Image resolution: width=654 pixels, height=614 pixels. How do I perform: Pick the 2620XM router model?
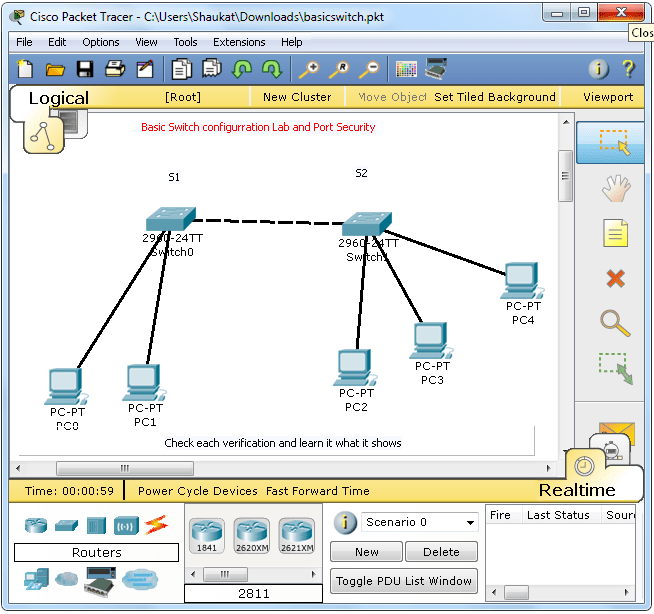252,536
